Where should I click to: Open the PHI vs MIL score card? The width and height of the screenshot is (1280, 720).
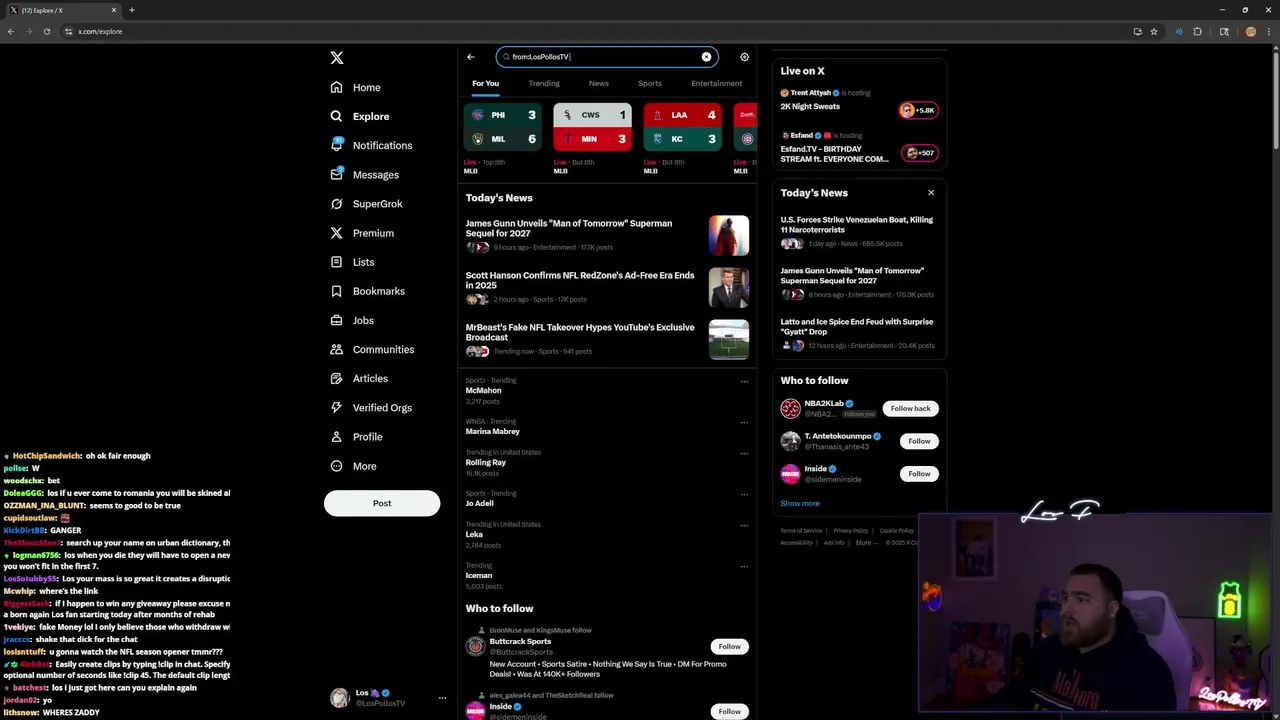[503, 127]
